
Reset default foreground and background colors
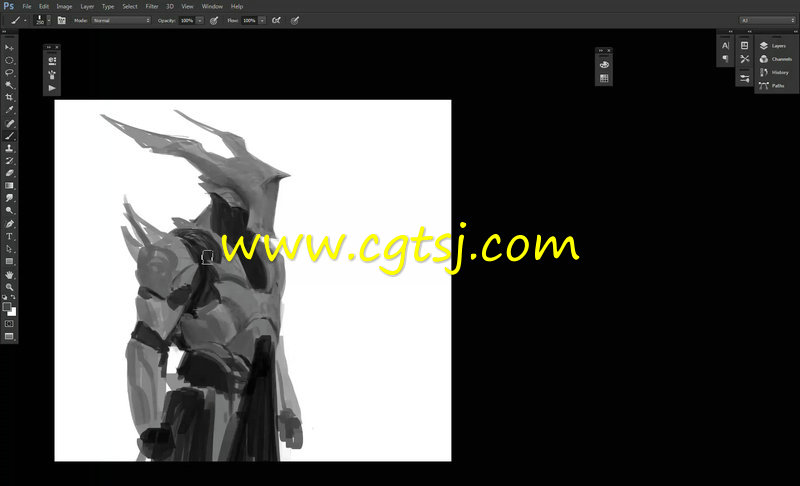tap(5, 297)
